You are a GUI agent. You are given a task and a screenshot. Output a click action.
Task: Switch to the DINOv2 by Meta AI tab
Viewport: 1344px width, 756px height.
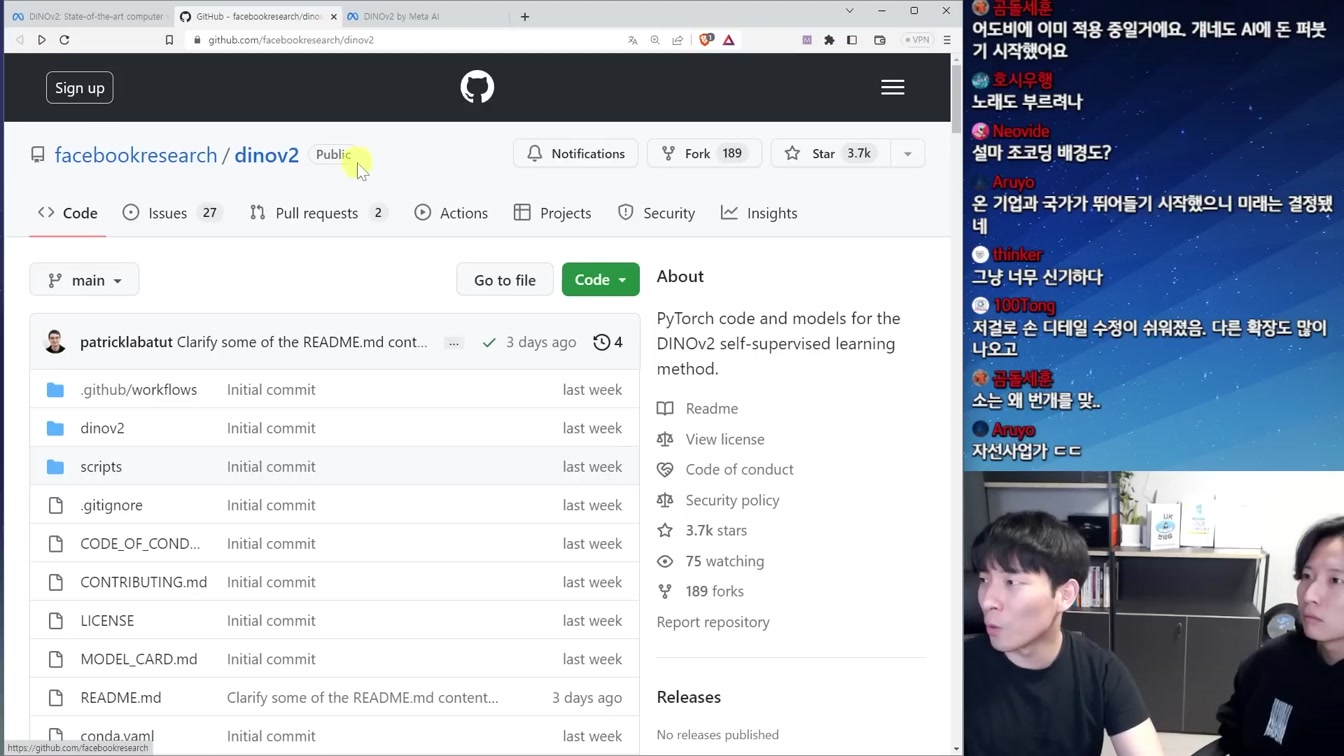[x=420, y=16]
